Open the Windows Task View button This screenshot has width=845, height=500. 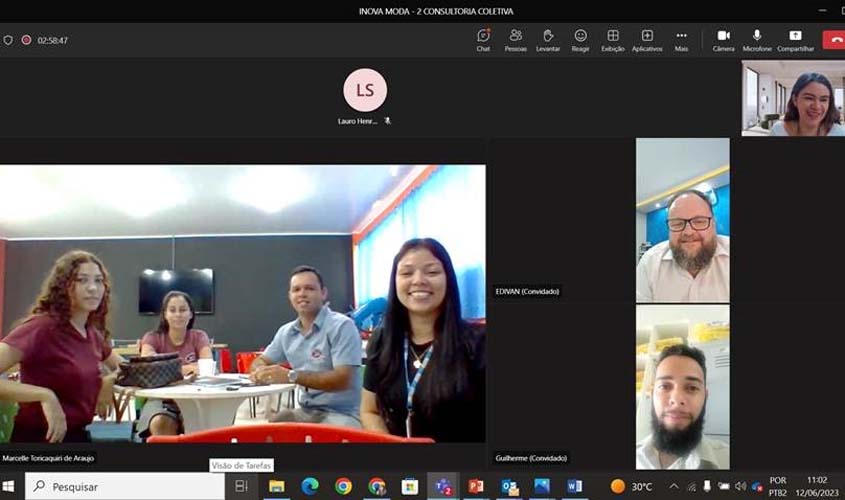click(x=241, y=487)
